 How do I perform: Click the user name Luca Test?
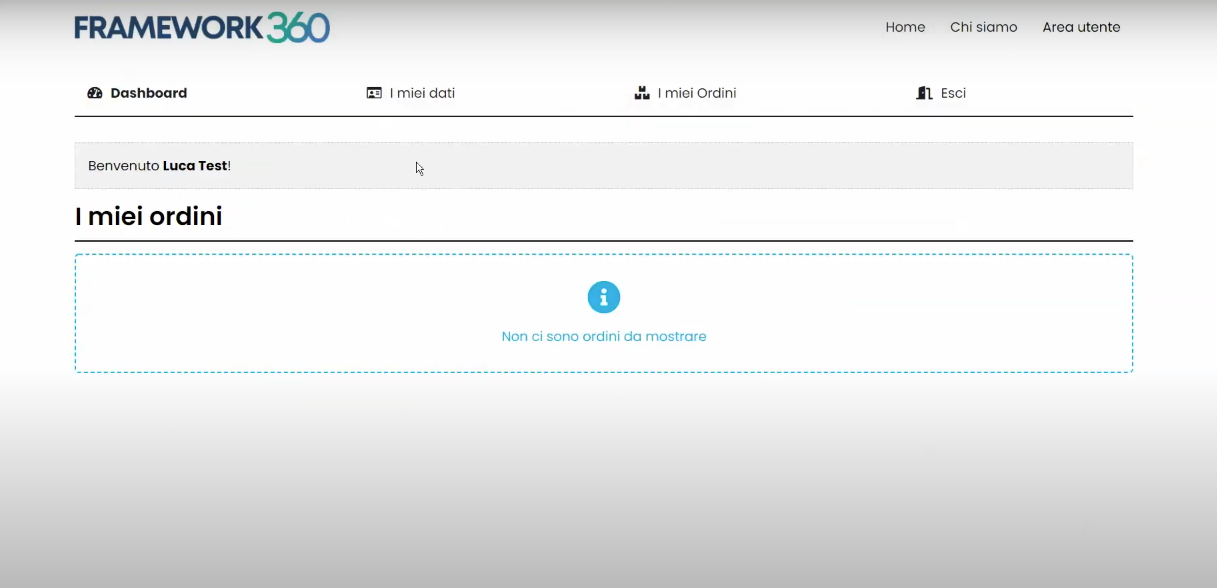(x=195, y=166)
